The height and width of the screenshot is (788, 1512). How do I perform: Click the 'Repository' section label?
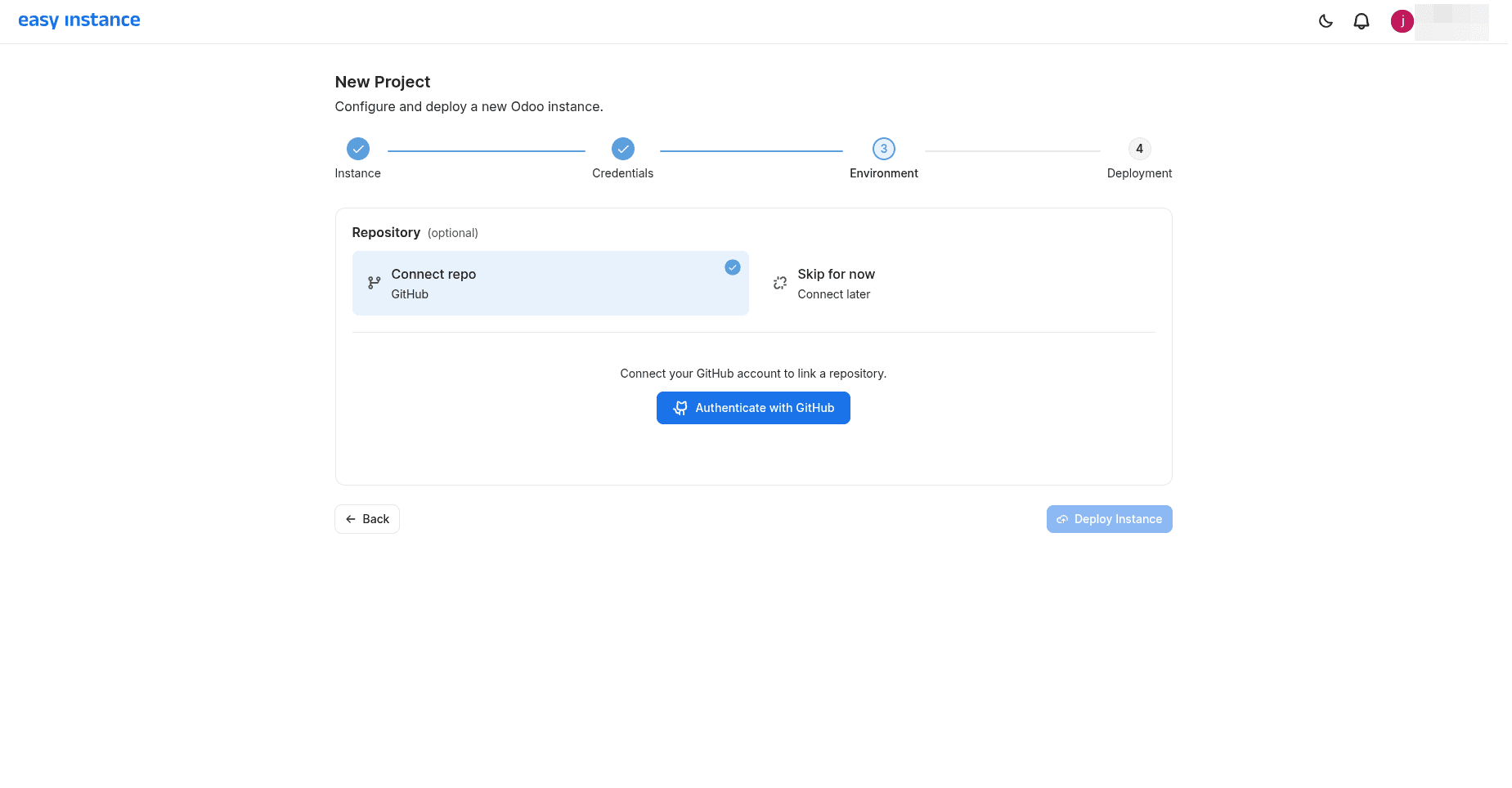tap(386, 232)
